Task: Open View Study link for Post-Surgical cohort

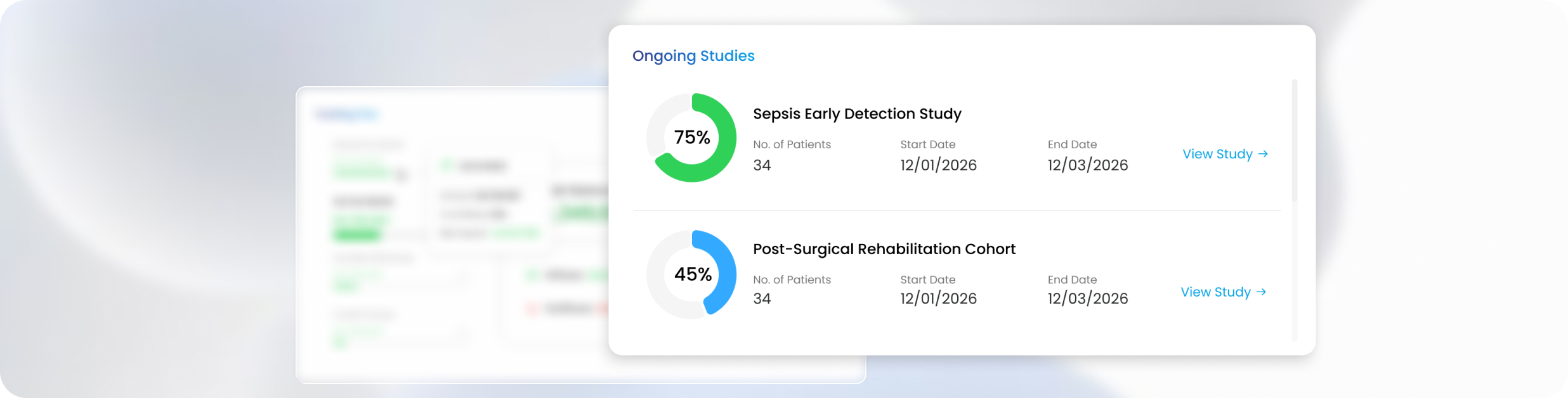Action: [x=1223, y=292]
